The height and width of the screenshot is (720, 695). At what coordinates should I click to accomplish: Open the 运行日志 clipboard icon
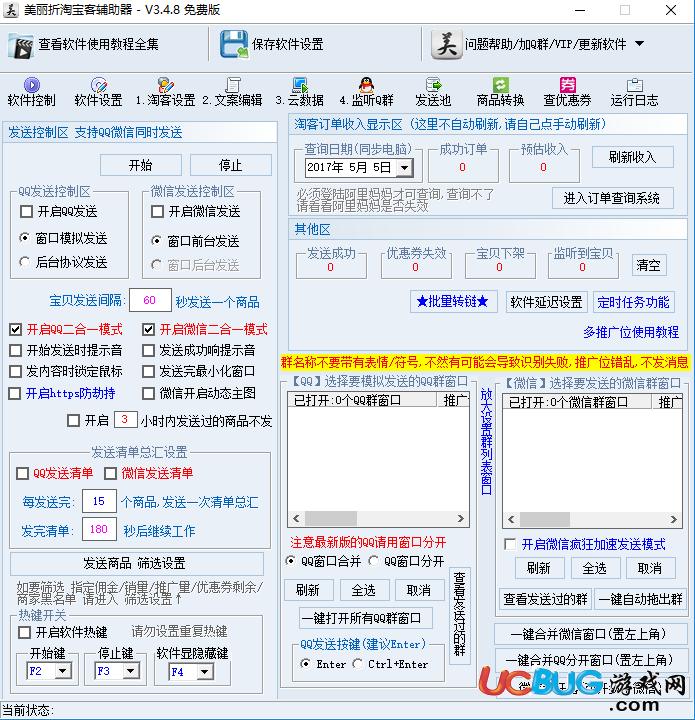click(x=634, y=85)
